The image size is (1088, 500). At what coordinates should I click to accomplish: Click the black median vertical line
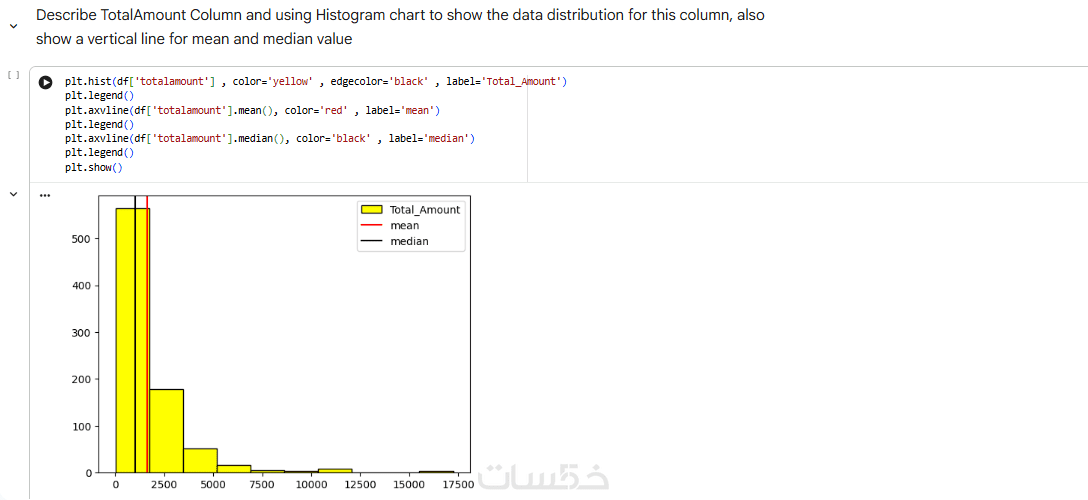[135, 300]
